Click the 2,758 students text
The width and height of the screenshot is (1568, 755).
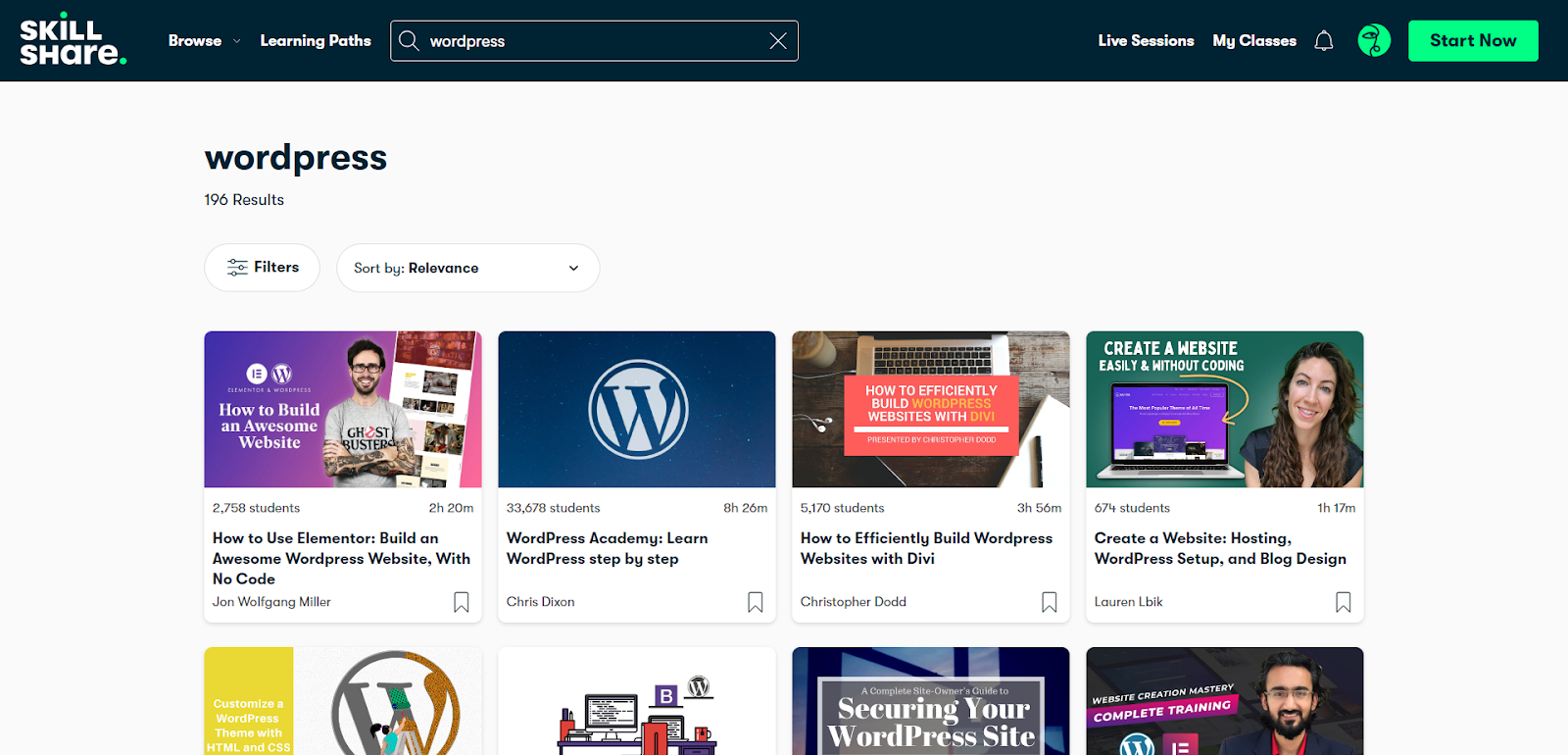click(x=257, y=508)
